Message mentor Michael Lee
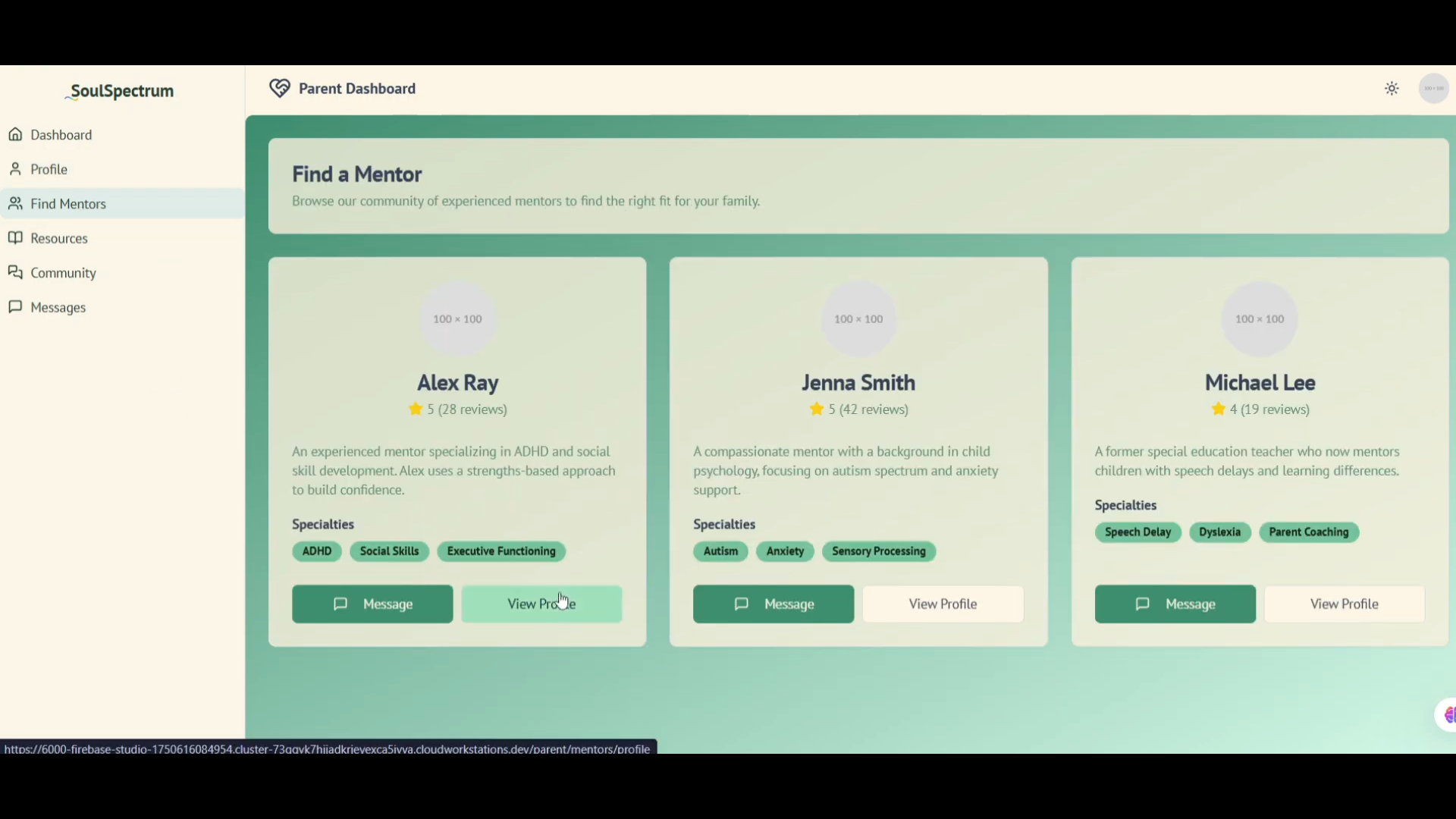 click(1175, 604)
